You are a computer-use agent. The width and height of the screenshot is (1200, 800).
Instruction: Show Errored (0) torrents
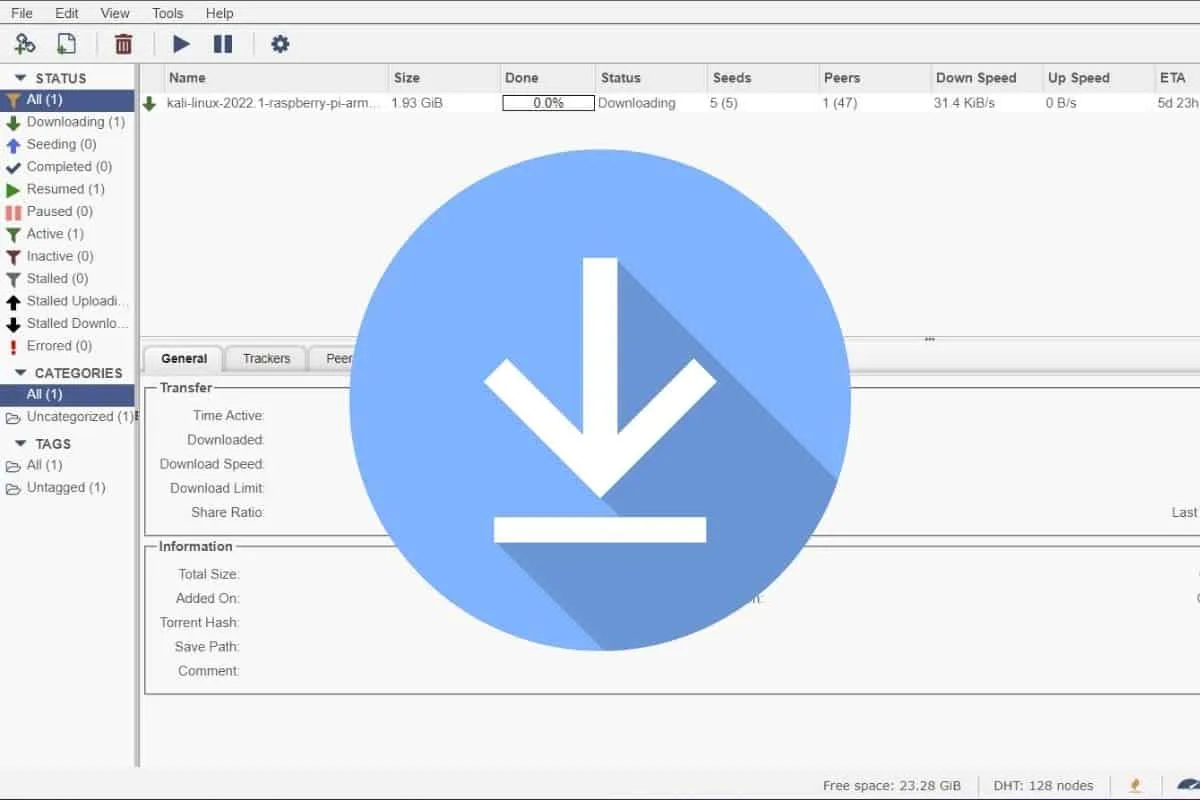[x=67, y=346]
